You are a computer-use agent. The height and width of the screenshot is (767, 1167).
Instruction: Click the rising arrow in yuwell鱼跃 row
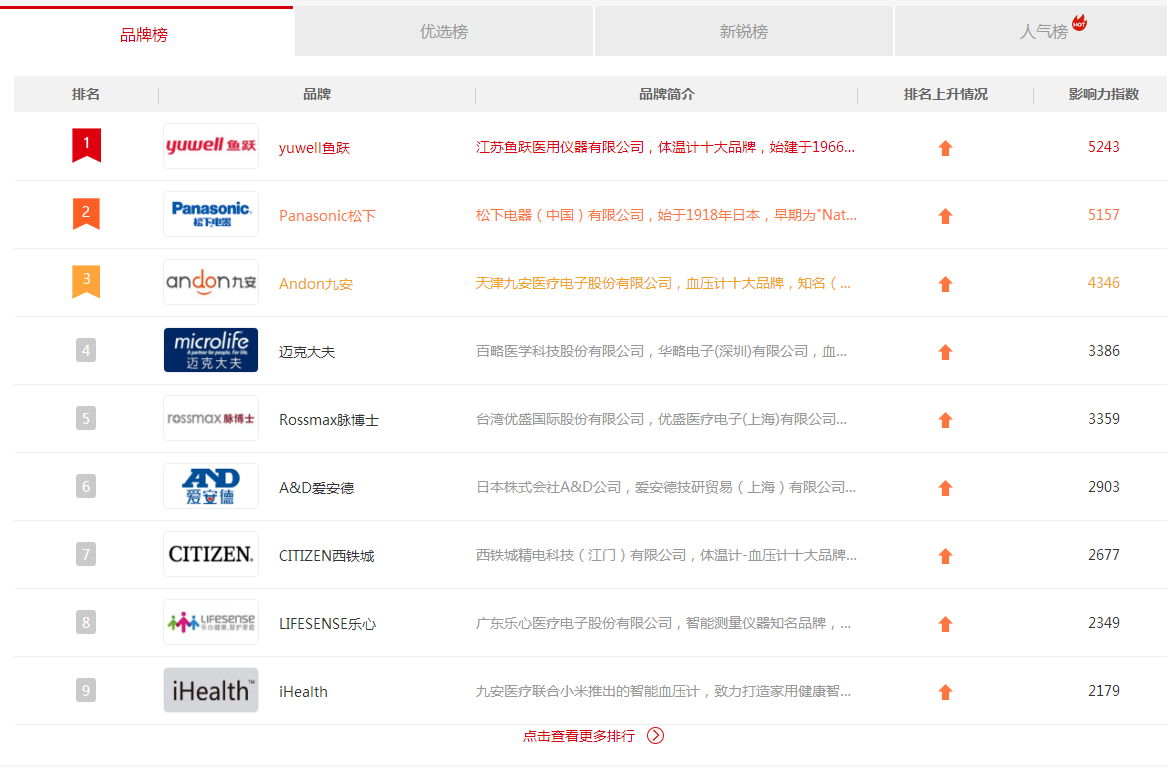pyautogui.click(x=945, y=148)
